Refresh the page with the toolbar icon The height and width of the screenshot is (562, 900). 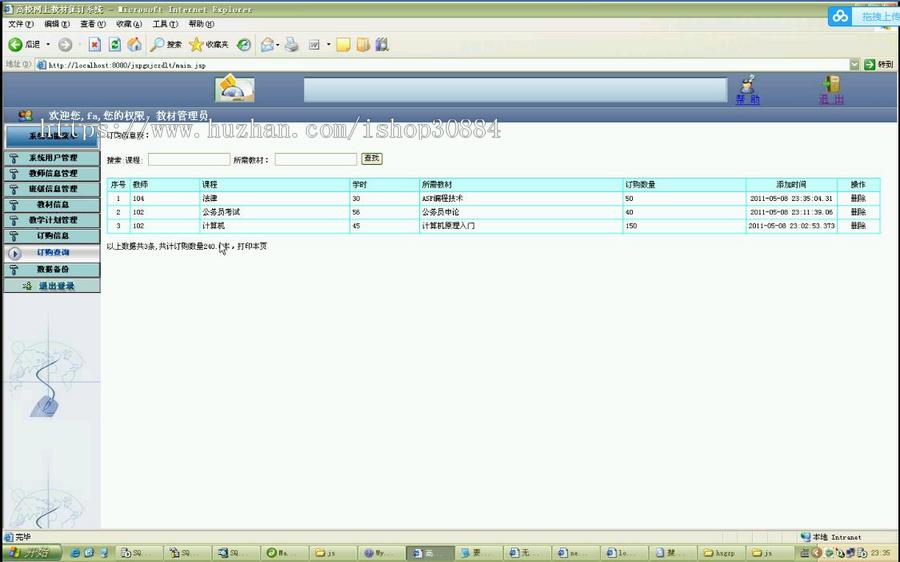[x=115, y=44]
